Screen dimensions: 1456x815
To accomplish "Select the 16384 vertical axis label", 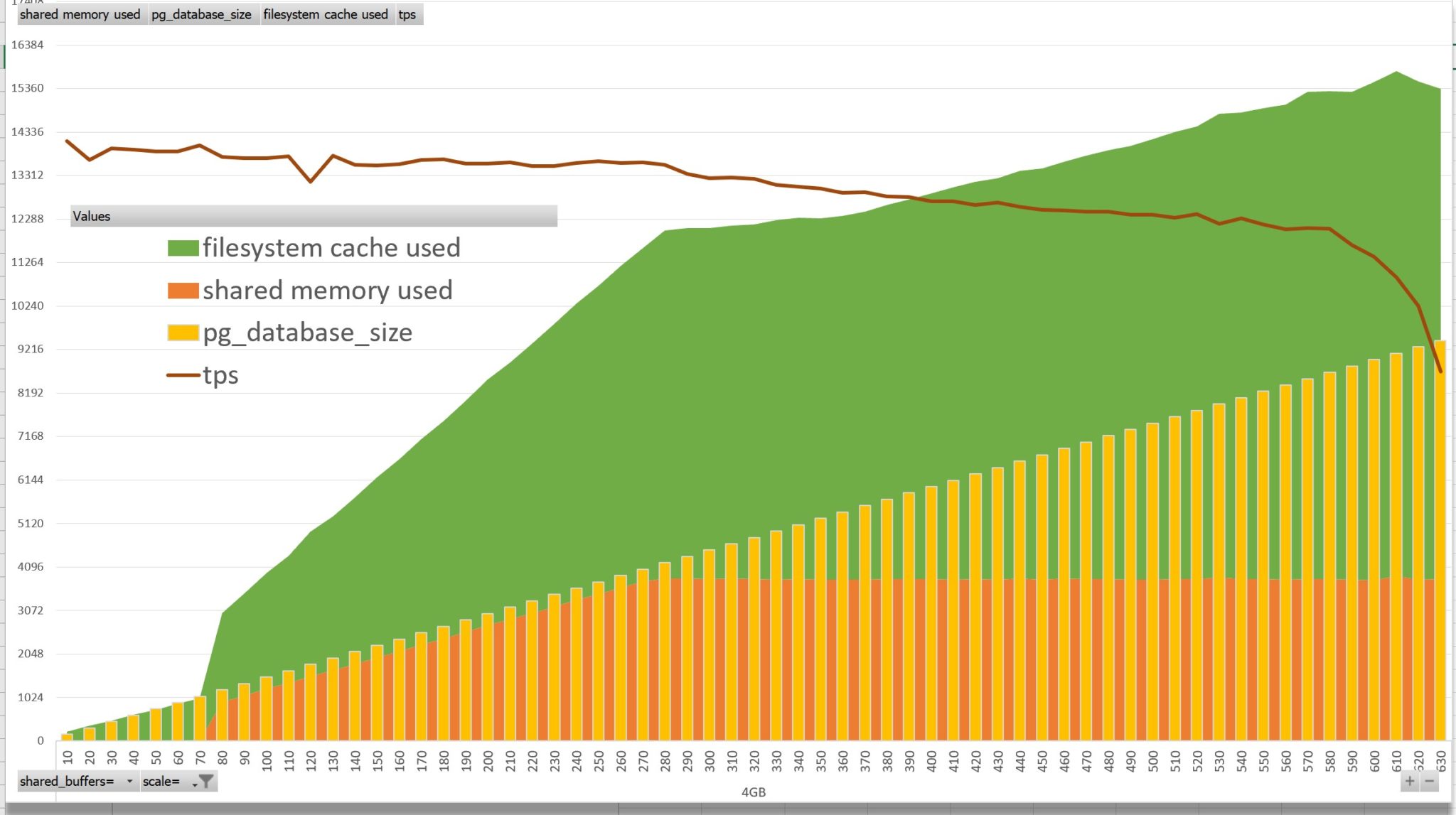I will [27, 45].
